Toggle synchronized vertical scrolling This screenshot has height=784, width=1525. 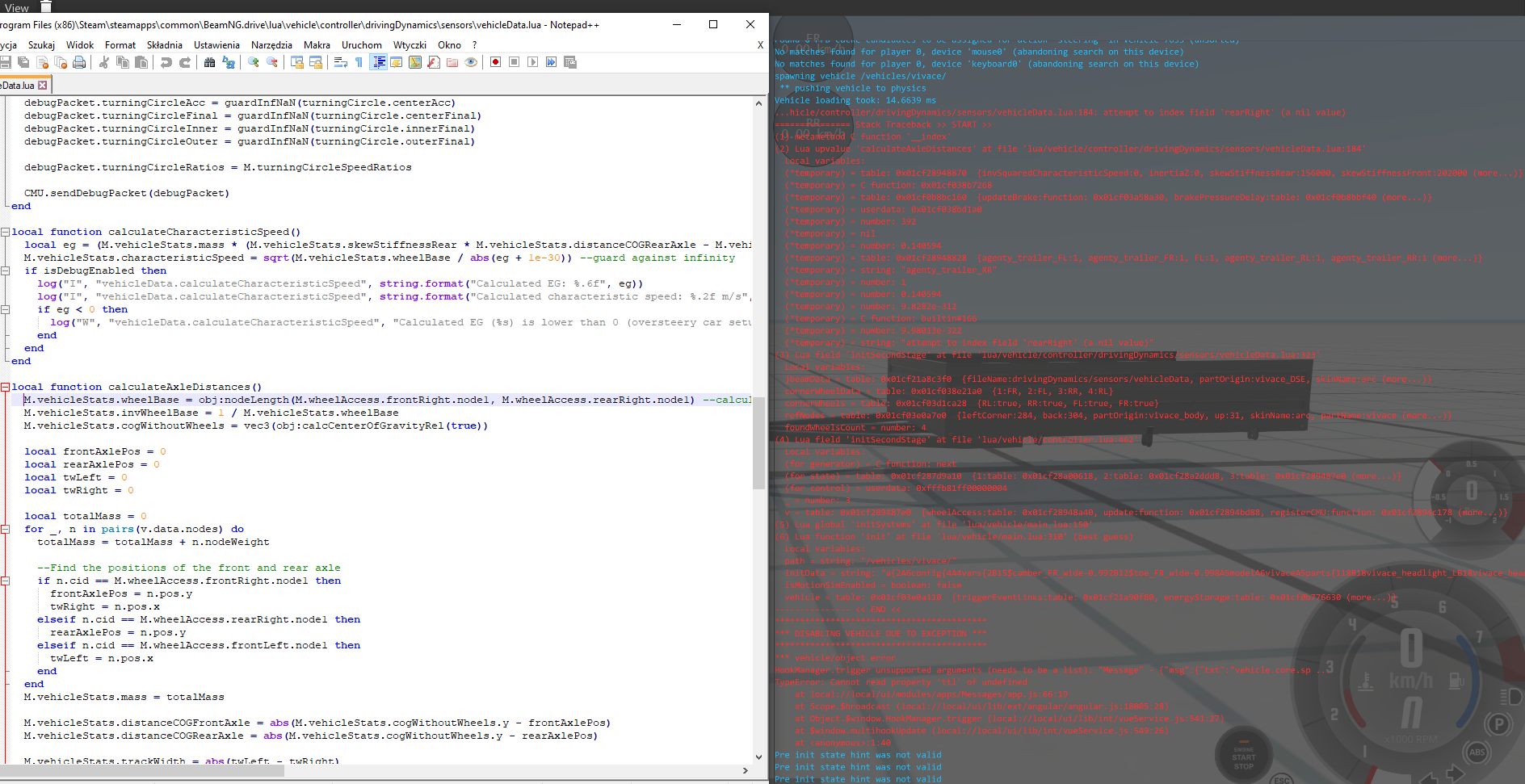coord(297,62)
